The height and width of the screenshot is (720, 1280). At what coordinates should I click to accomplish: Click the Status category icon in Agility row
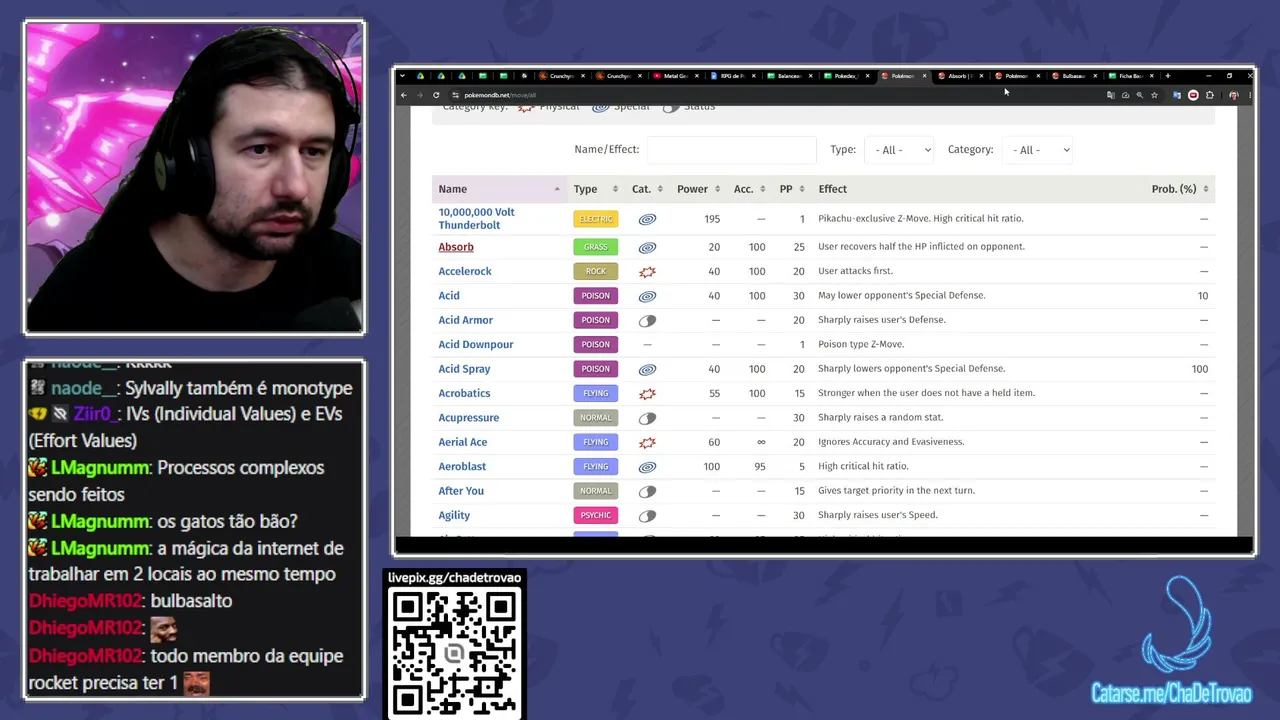pyautogui.click(x=647, y=515)
